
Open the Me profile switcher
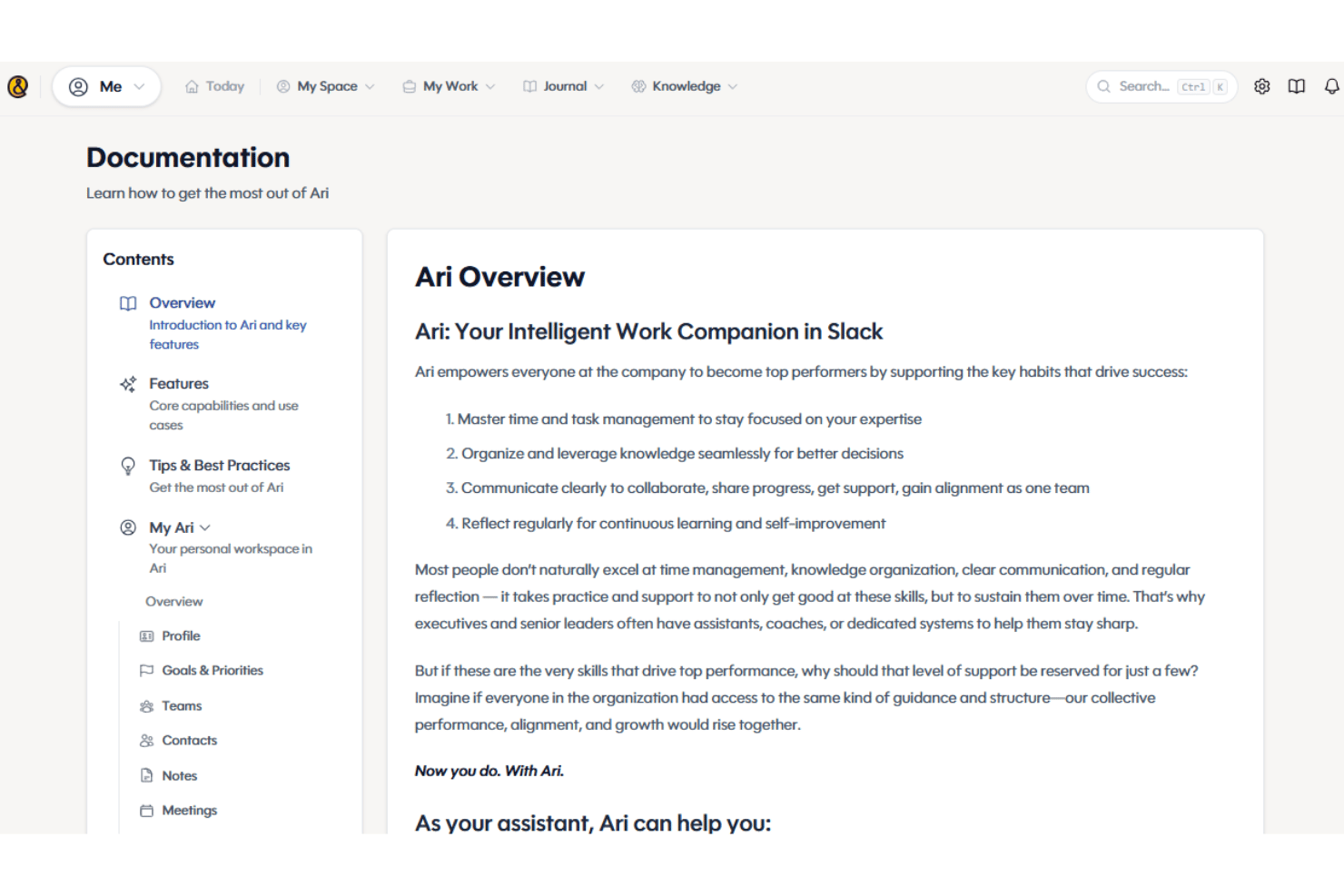point(106,86)
